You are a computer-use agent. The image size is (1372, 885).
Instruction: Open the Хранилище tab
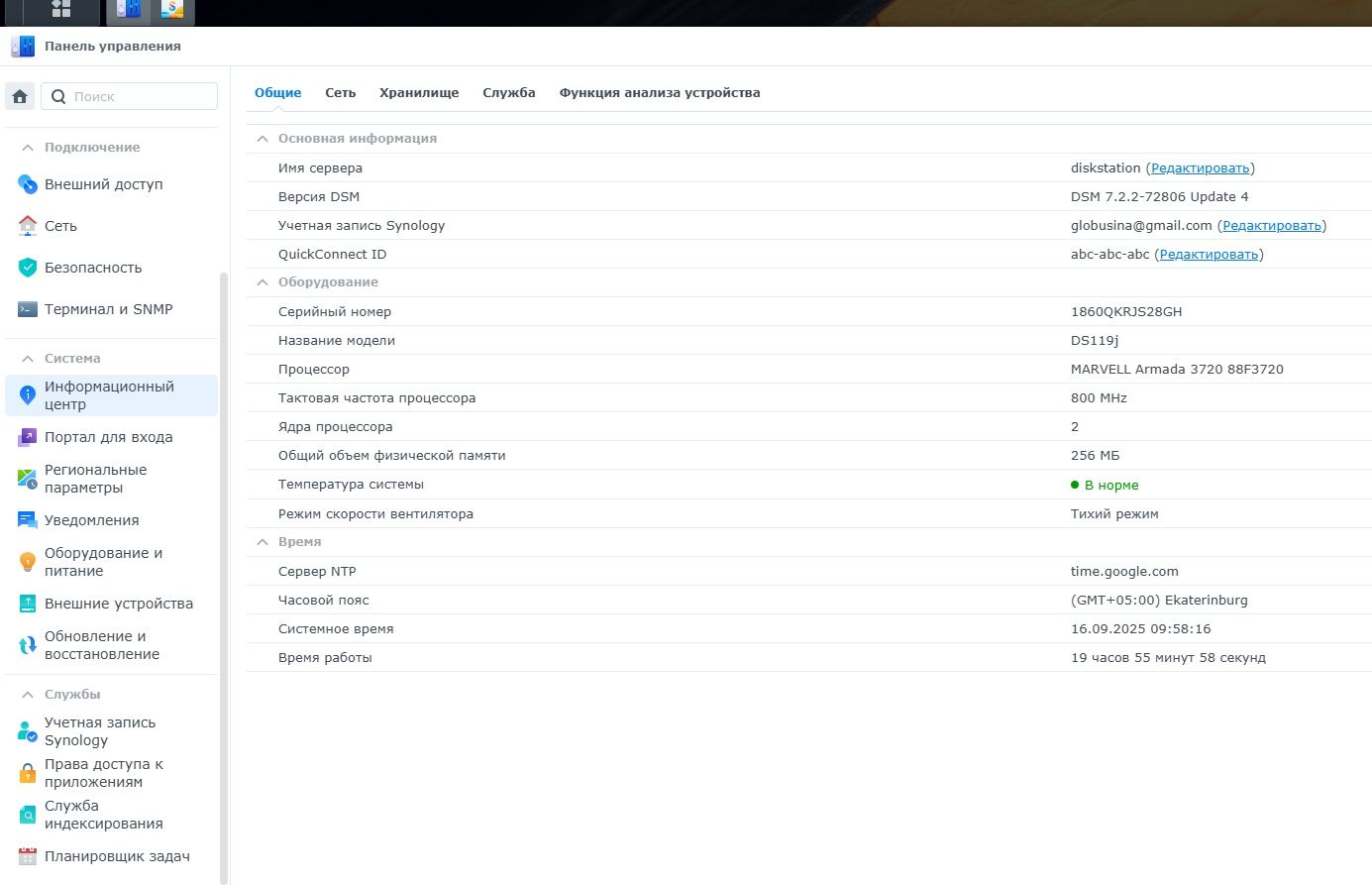[x=419, y=92]
